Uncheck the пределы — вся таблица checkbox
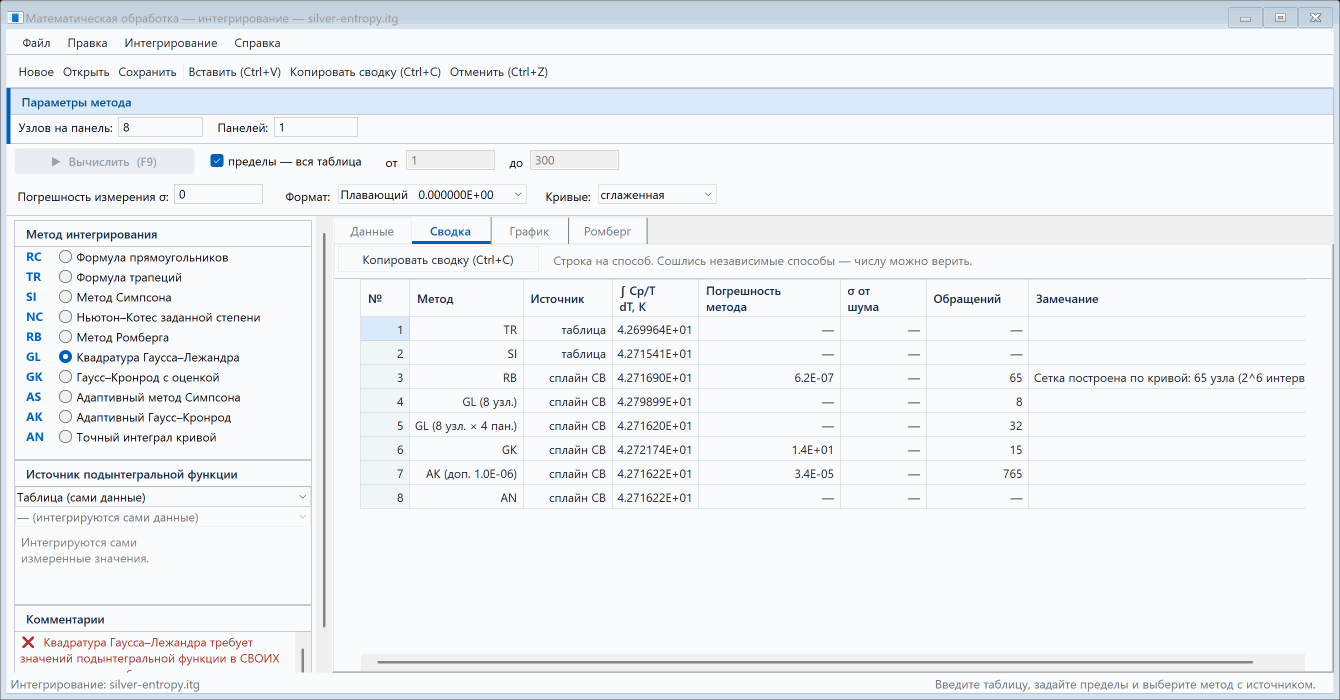 pos(217,161)
